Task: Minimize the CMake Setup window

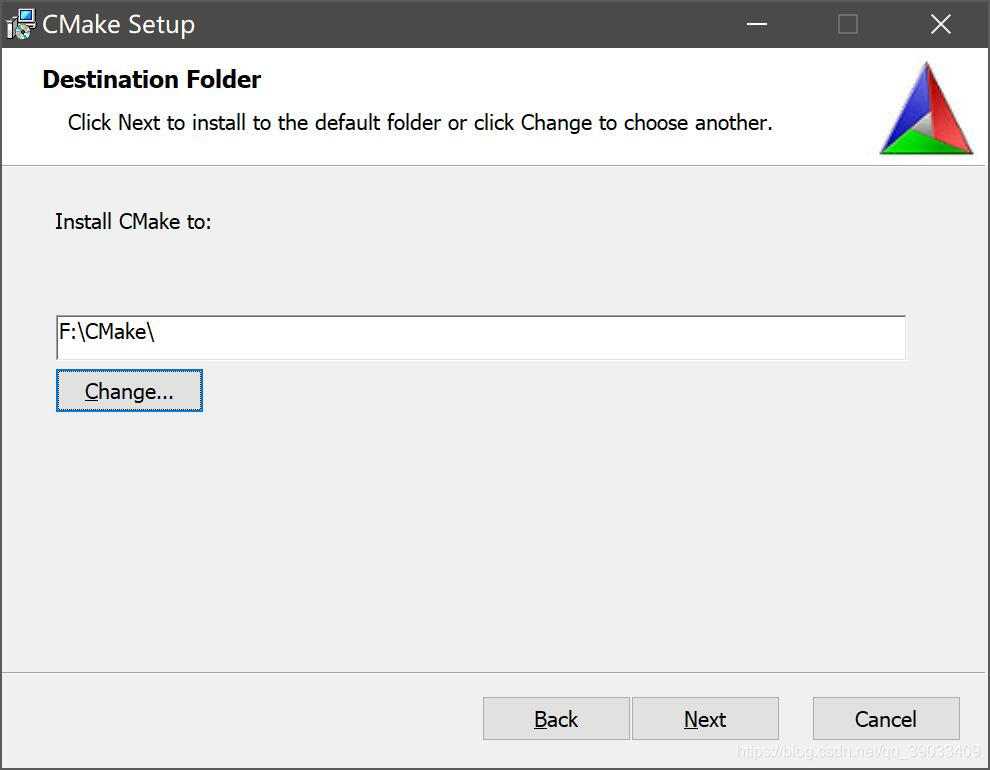Action: [x=756, y=24]
